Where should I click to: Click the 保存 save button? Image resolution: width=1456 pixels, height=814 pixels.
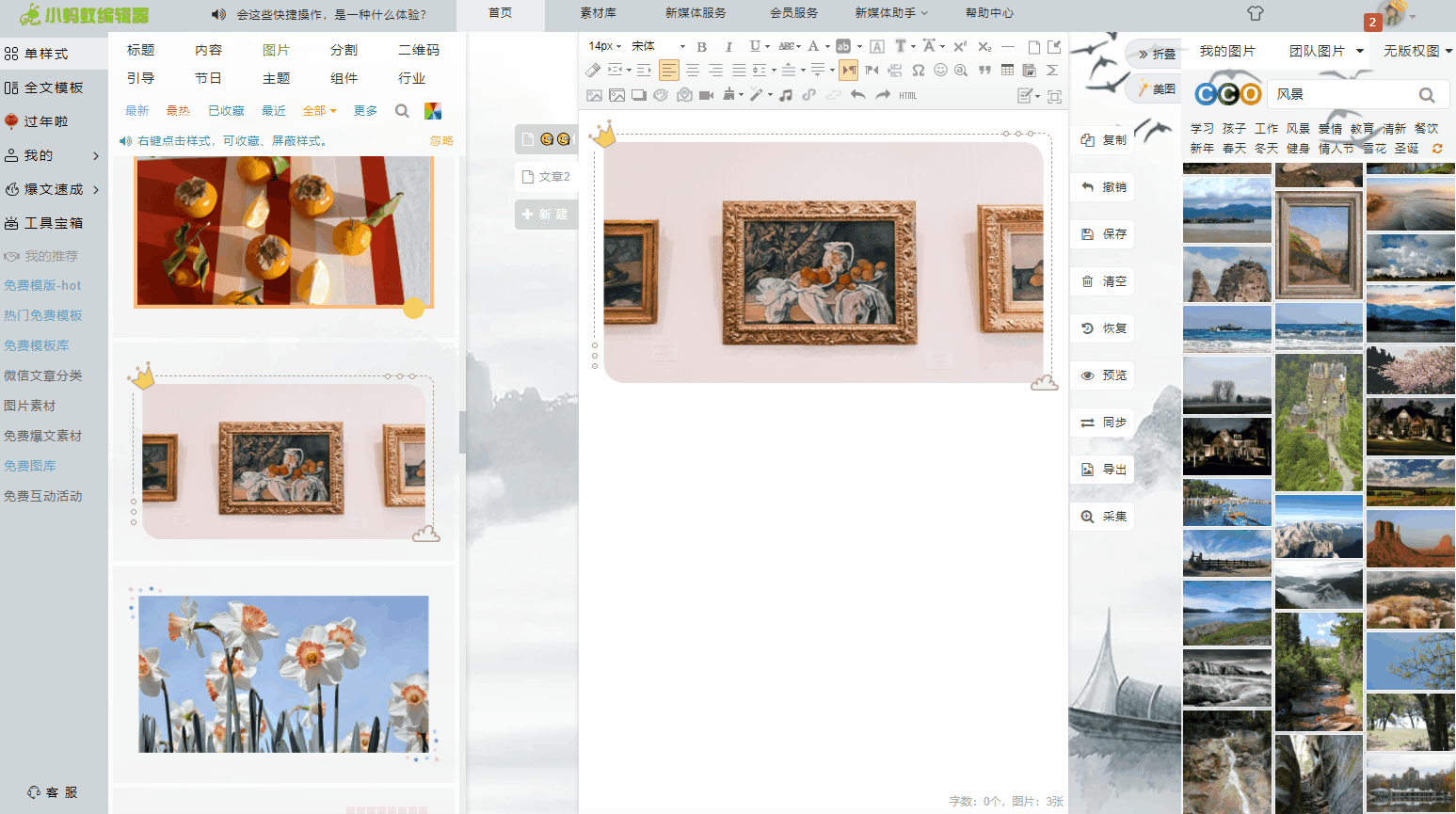pyautogui.click(x=1103, y=234)
